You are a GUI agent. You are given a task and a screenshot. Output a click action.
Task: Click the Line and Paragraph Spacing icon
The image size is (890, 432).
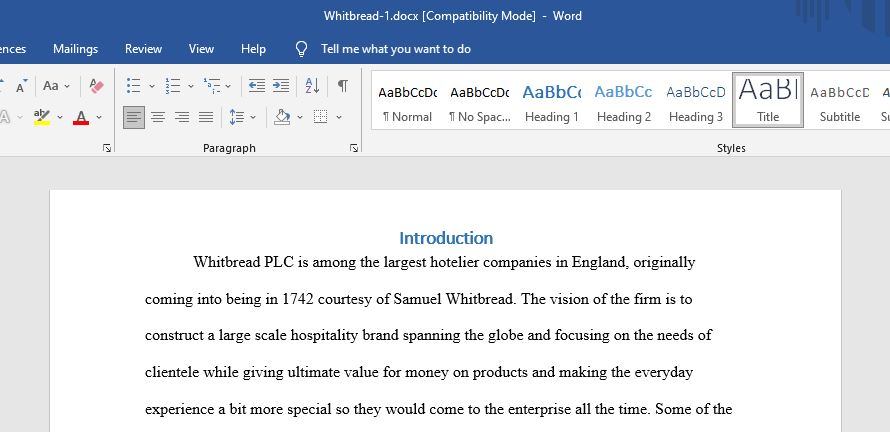pyautogui.click(x=236, y=118)
